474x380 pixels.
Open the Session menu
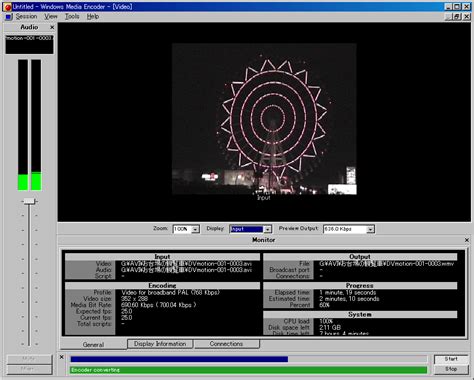26,16
